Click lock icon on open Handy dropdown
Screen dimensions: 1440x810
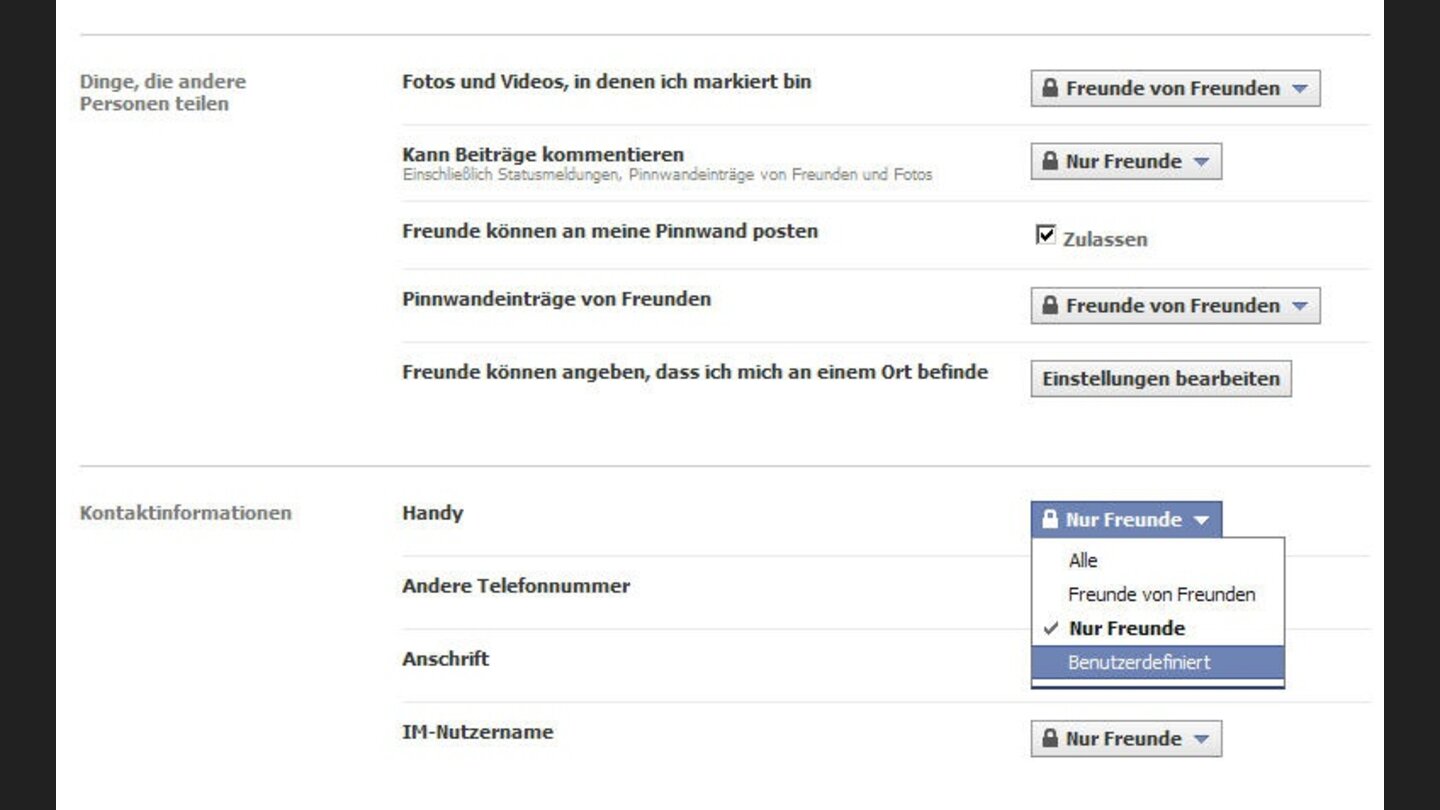point(1049,520)
